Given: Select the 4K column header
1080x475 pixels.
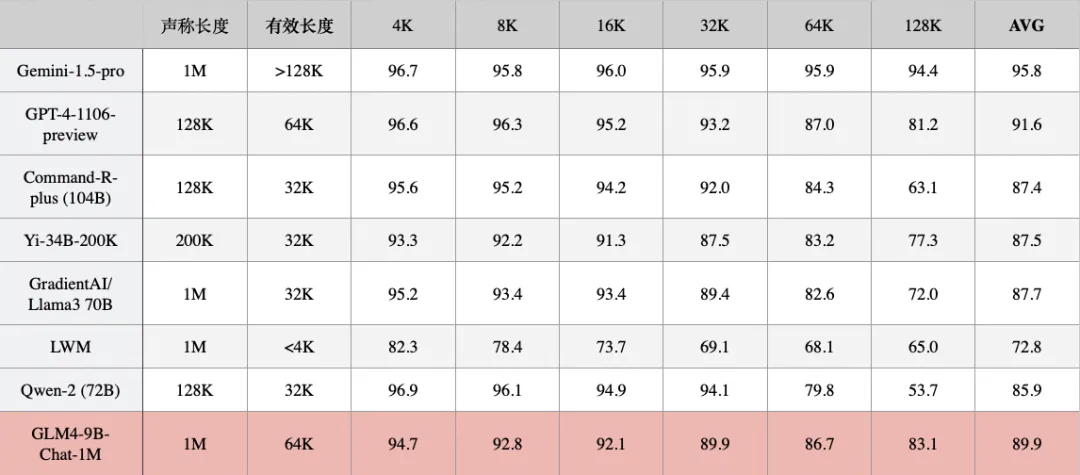Looking at the screenshot, I should [x=403, y=26].
